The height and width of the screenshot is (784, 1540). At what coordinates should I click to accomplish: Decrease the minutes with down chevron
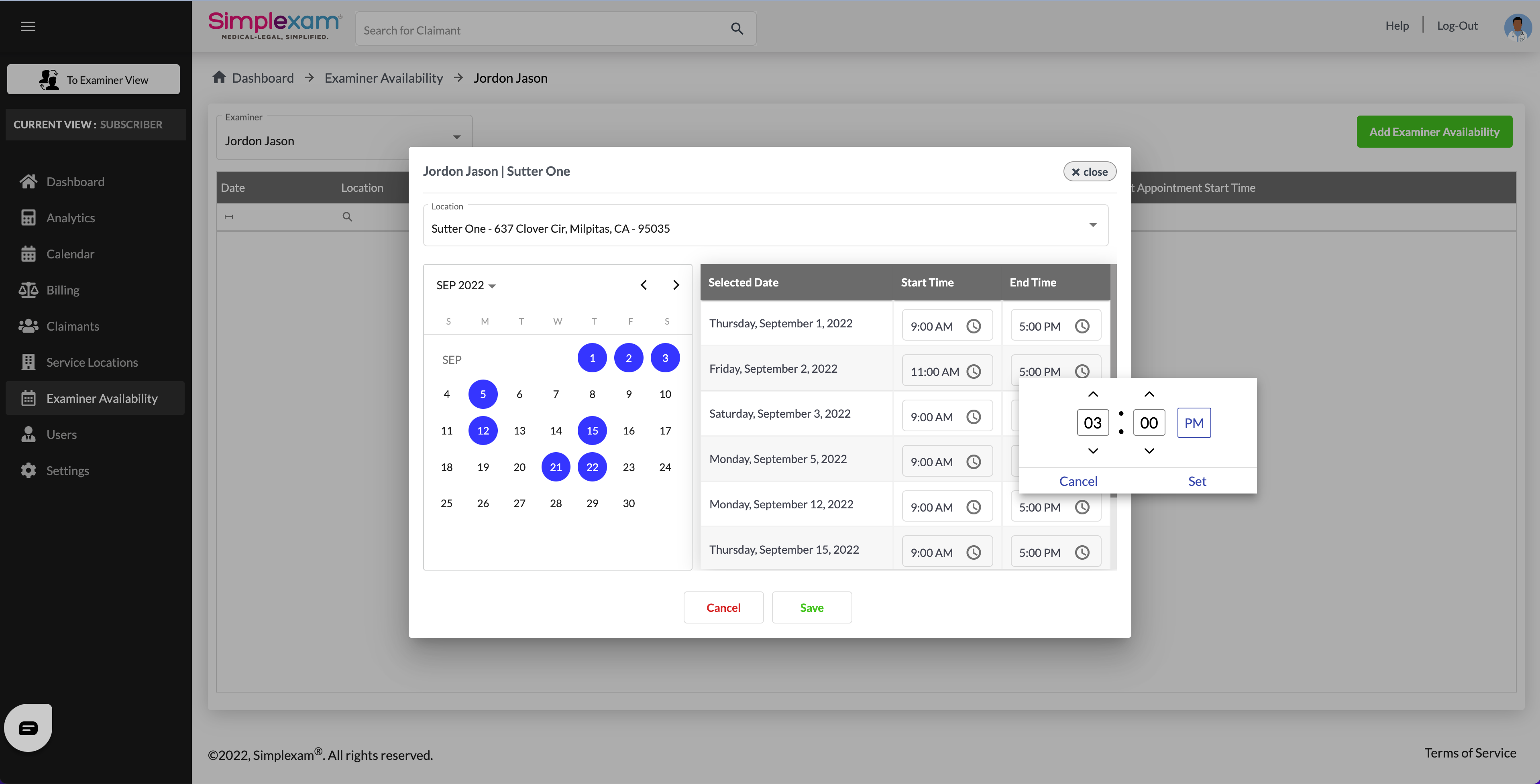tap(1149, 451)
